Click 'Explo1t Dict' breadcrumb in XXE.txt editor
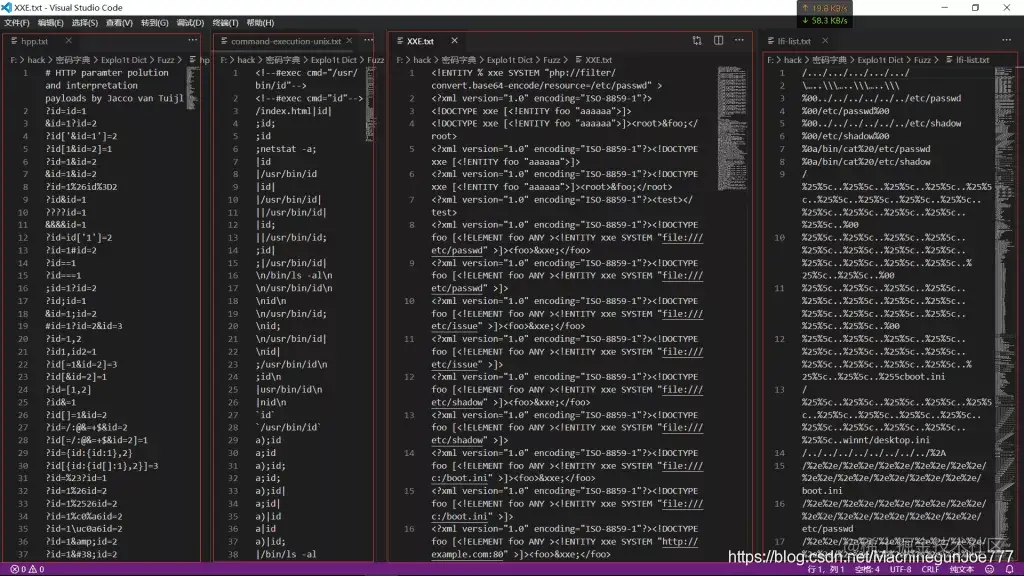Image resolution: width=1024 pixels, height=576 pixels. [509, 60]
